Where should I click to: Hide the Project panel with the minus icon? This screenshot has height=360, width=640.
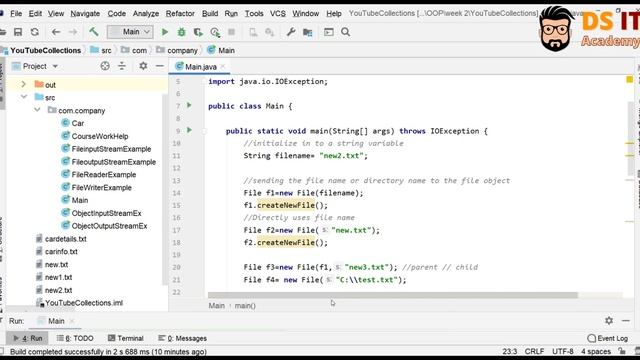coord(160,66)
